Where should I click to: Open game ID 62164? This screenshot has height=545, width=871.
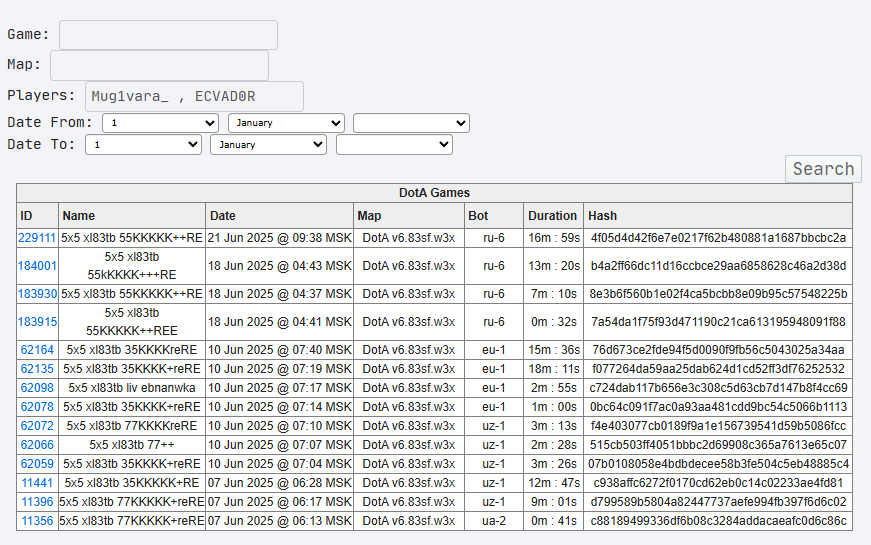coord(37,349)
